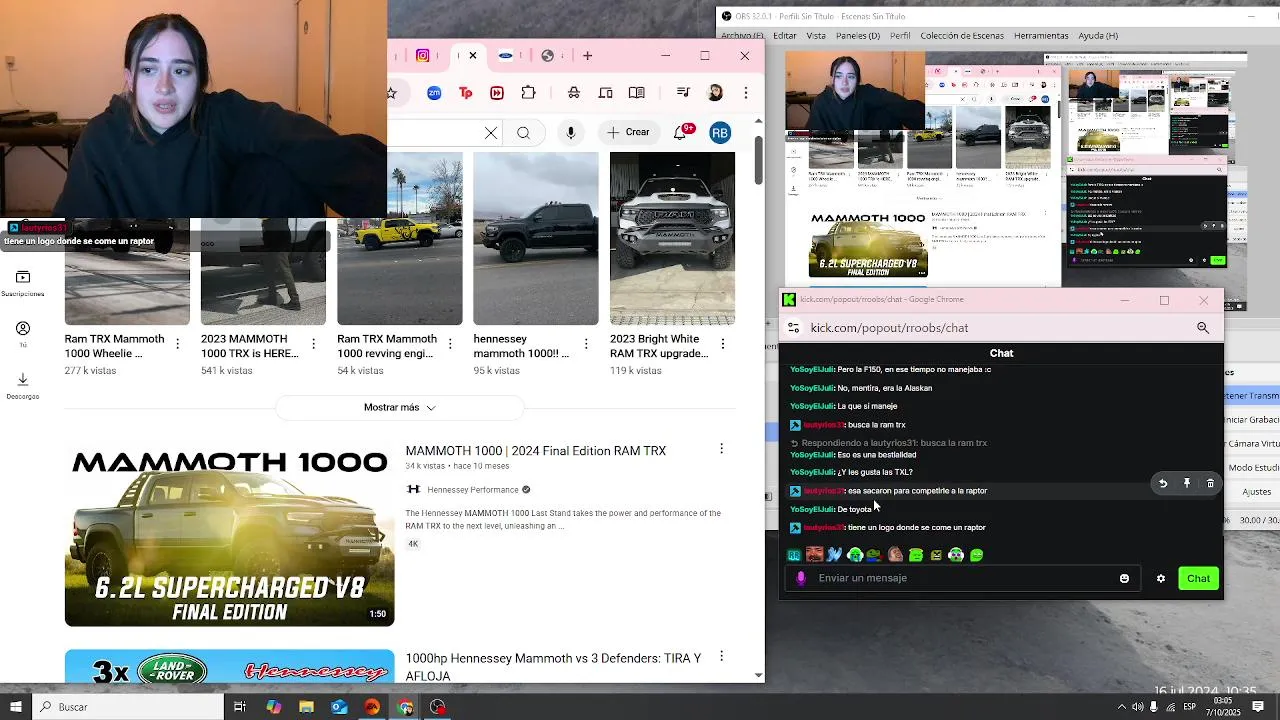This screenshot has width=1280, height=720.
Task: Reply to the highlighted chat message
Action: (x=1163, y=484)
